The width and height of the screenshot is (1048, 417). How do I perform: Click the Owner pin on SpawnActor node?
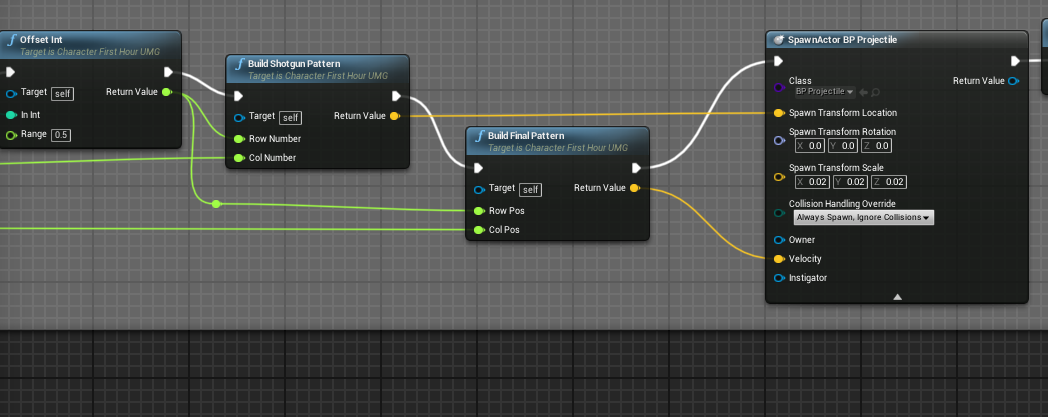(779, 240)
